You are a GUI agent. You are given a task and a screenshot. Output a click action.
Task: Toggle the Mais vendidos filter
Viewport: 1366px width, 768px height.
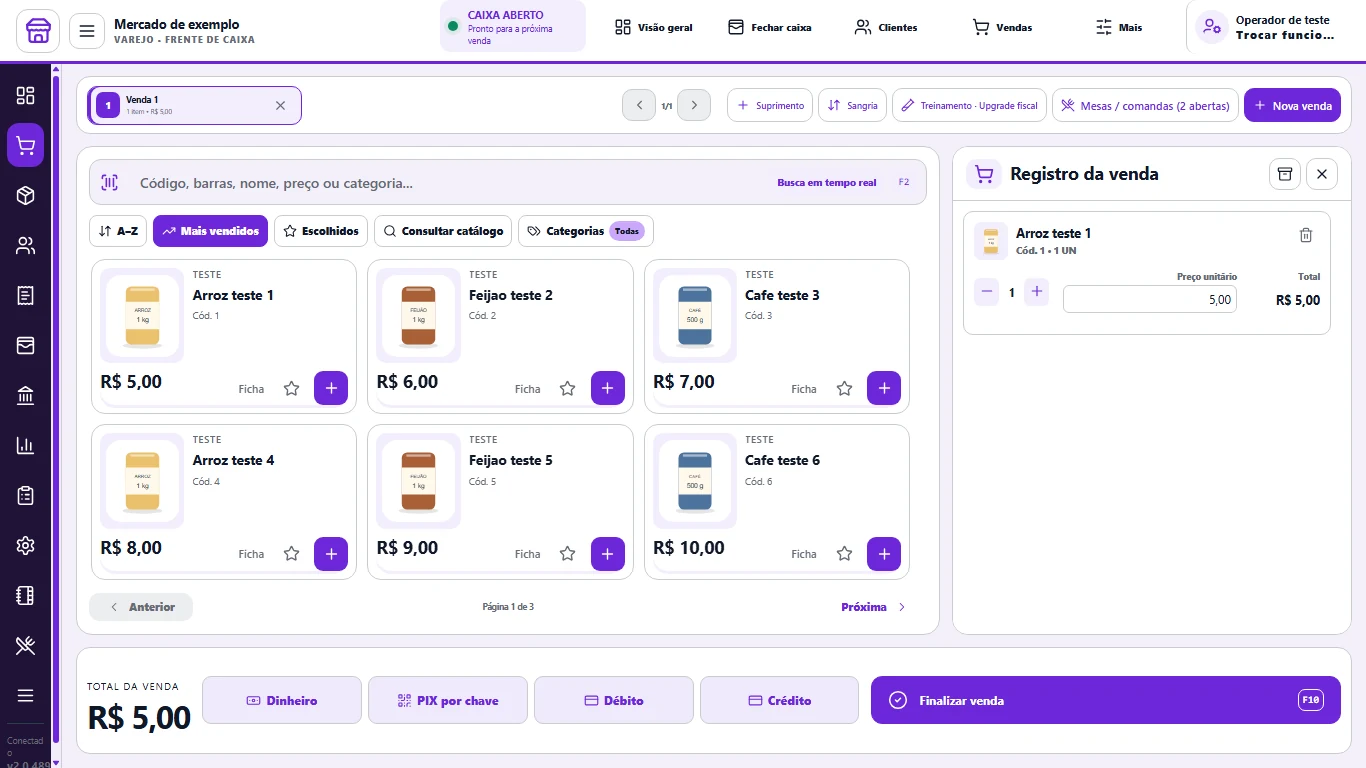(x=210, y=231)
